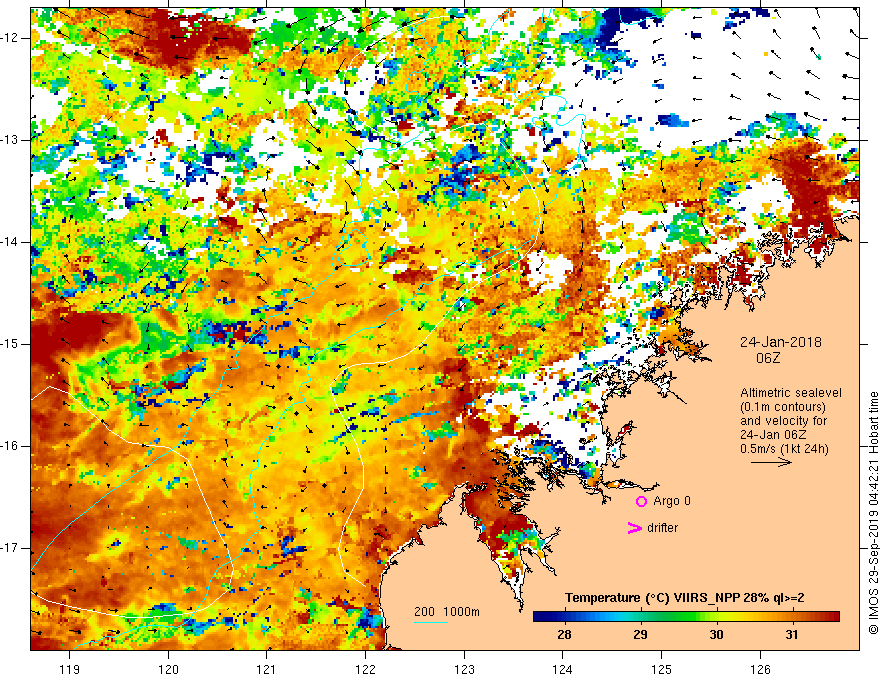Click the -12 latitude axis label
This screenshot has height=680, width=880.
tap(10, 38)
